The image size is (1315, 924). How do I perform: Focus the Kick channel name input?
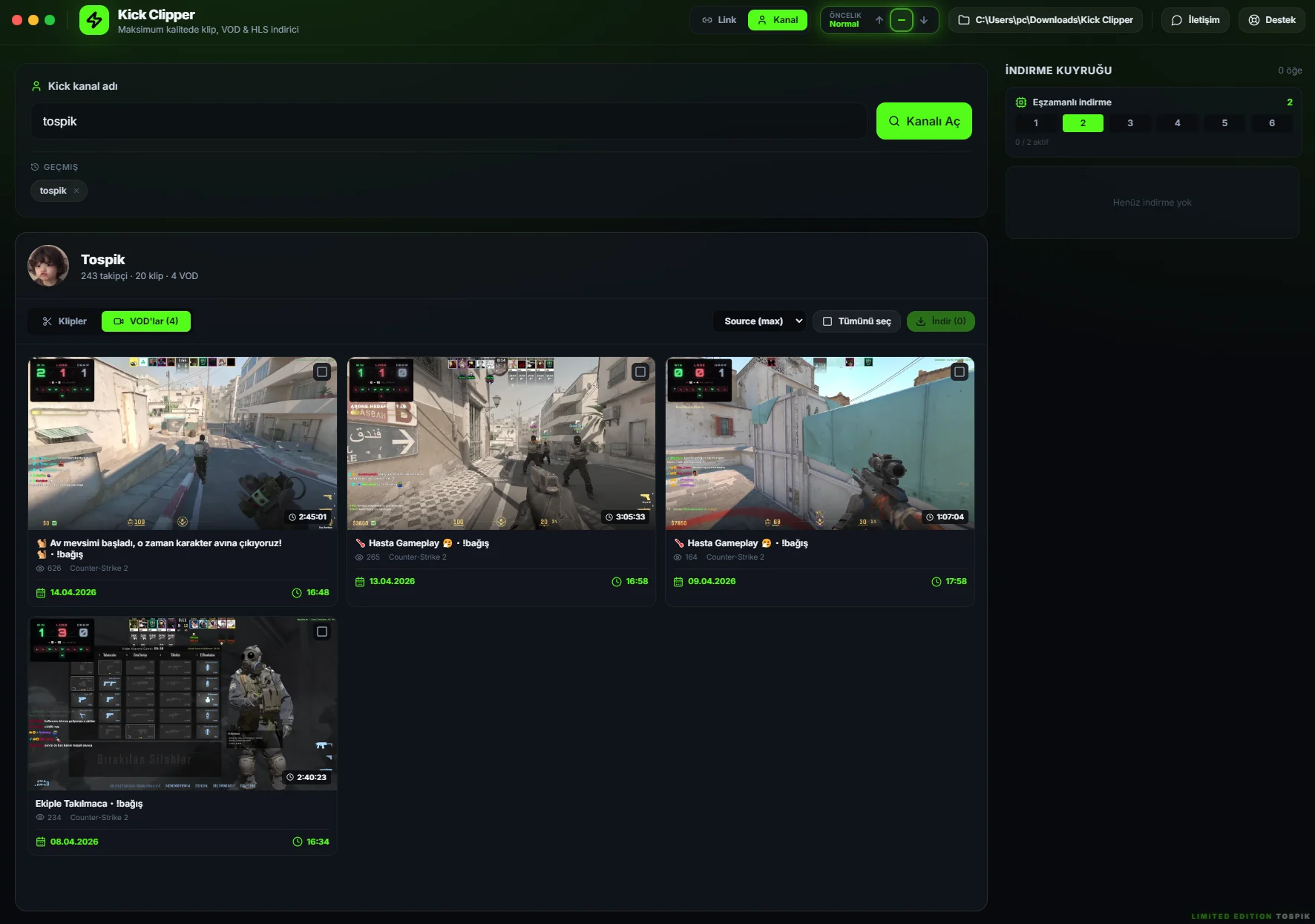tap(449, 121)
